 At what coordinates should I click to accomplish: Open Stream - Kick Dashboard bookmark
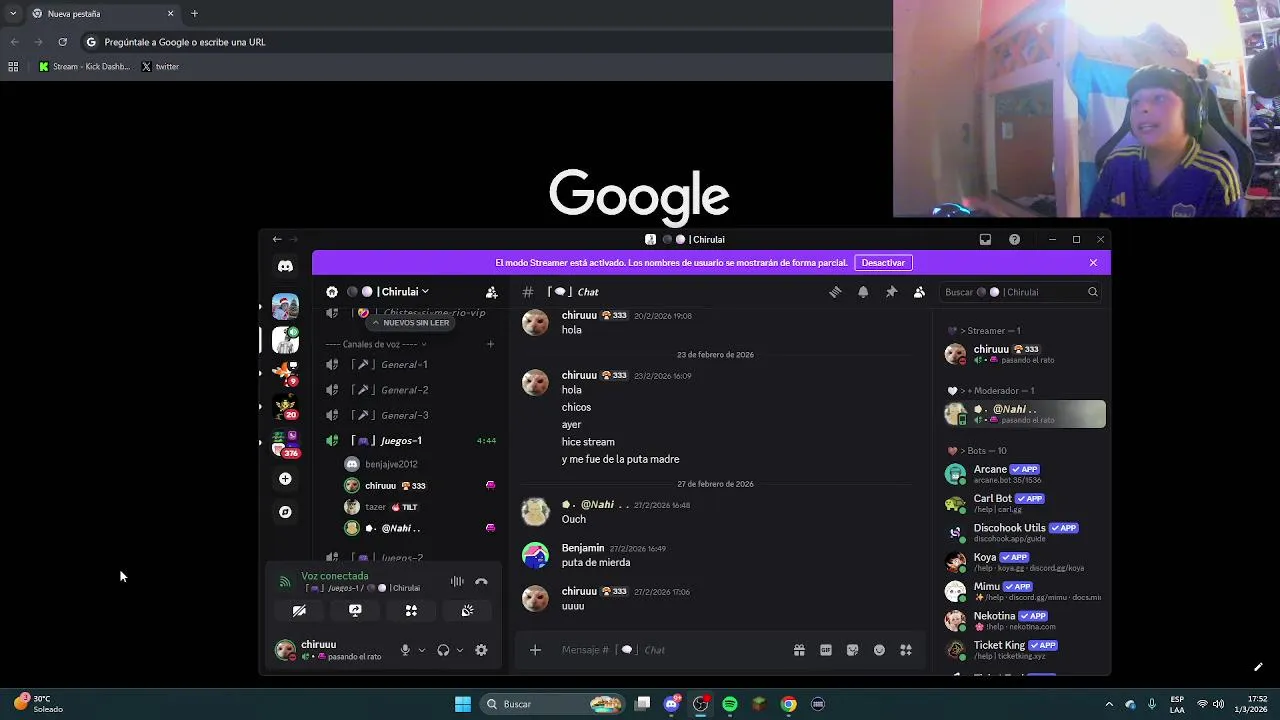[x=84, y=67]
